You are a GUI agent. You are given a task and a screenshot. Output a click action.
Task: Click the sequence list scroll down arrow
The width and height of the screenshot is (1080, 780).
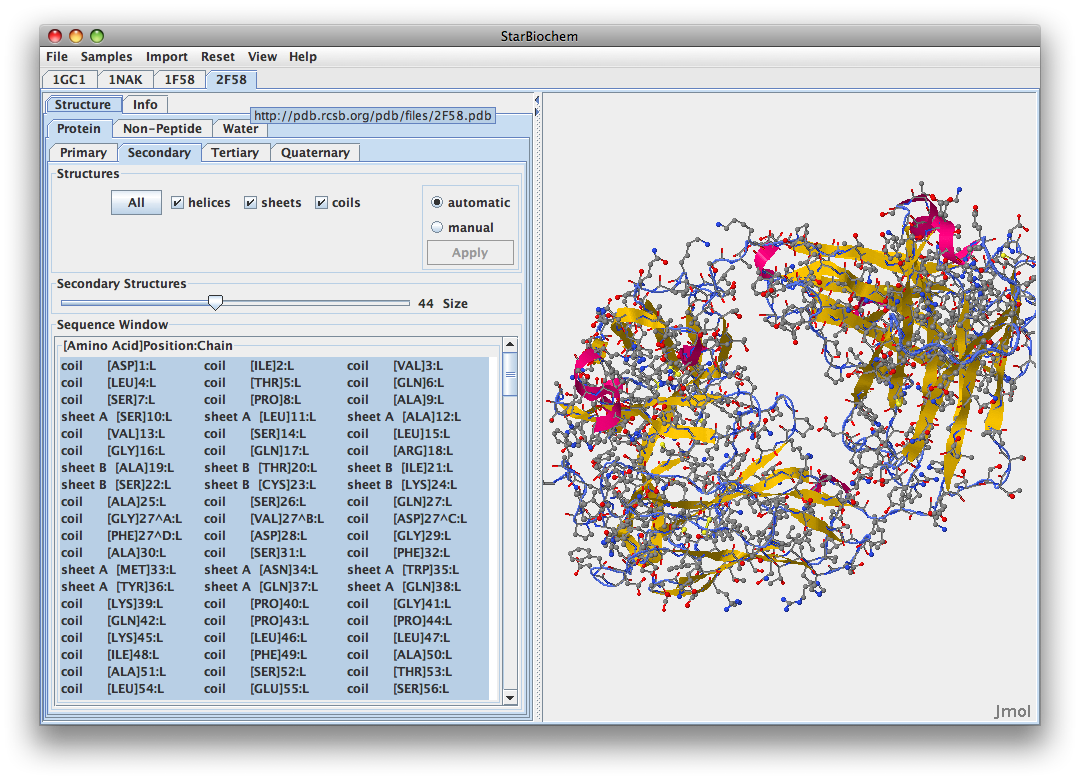[510, 697]
